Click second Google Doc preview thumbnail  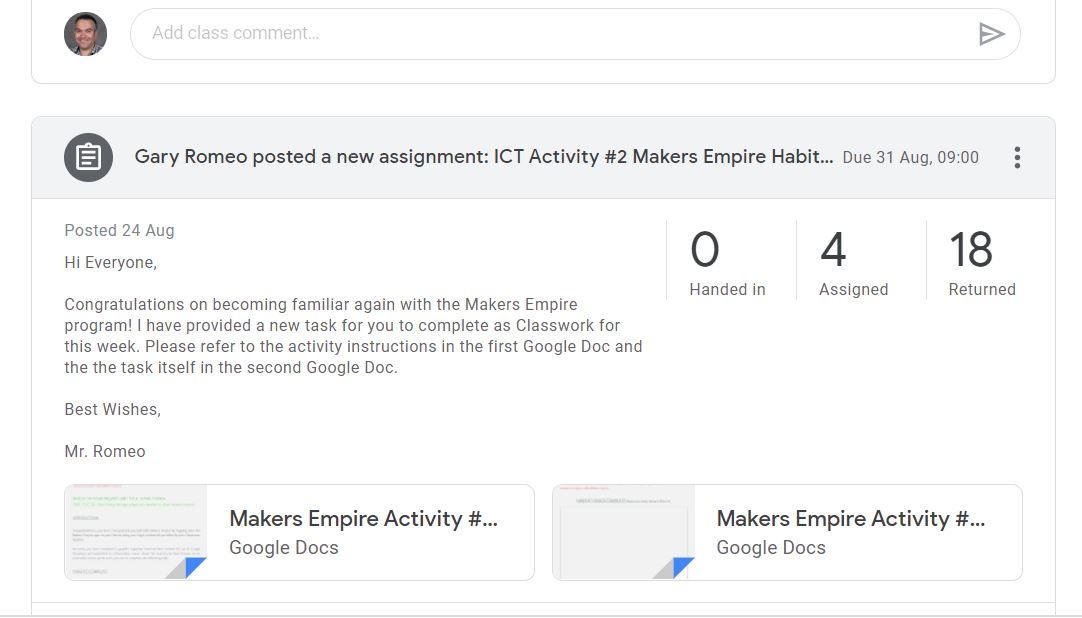623,532
